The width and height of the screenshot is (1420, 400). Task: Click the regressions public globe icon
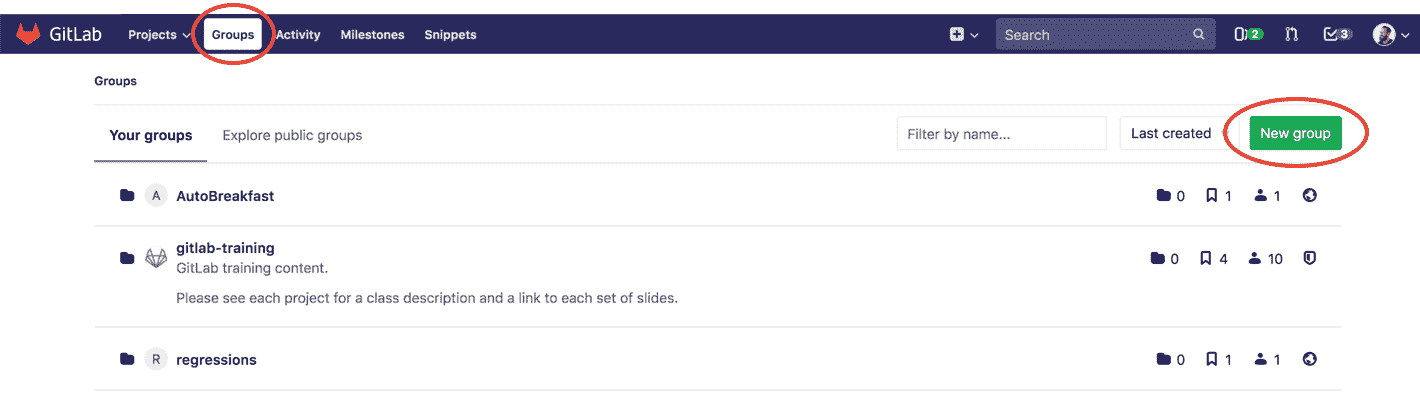pyautogui.click(x=1310, y=359)
